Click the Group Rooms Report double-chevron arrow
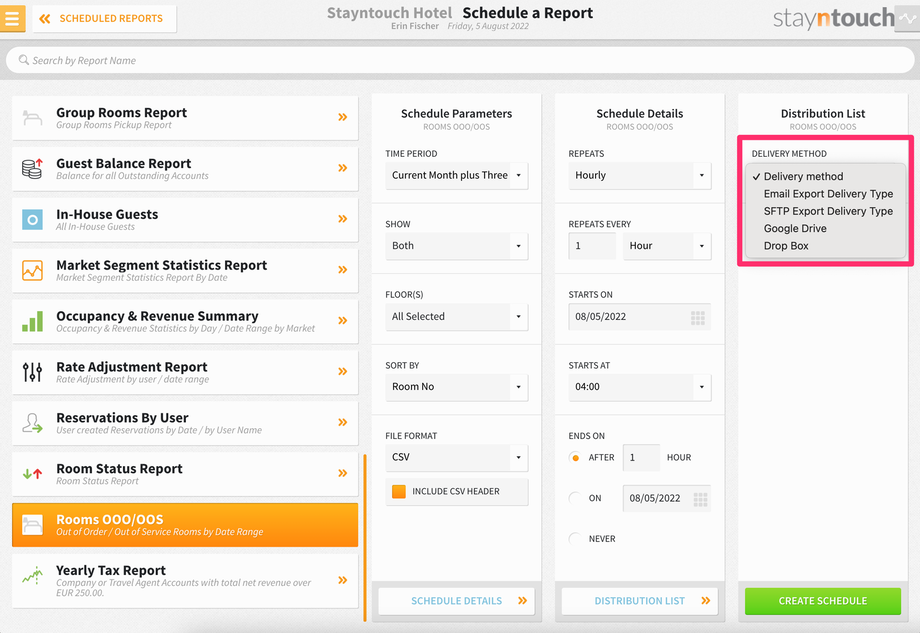The width and height of the screenshot is (920, 633). pos(343,117)
